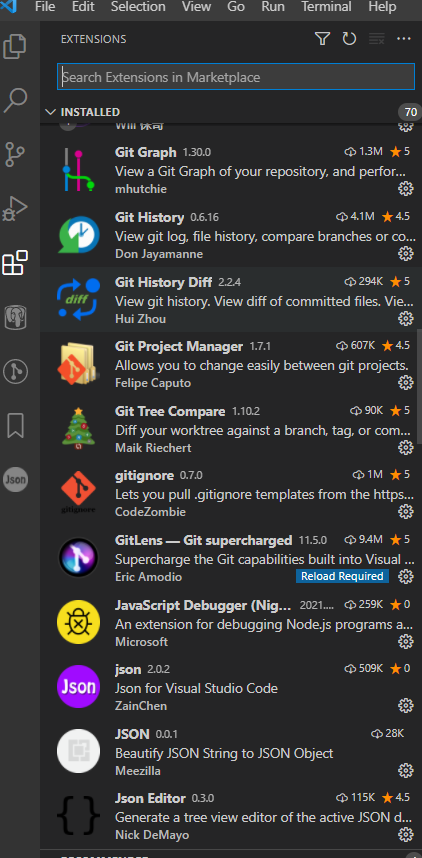The image size is (422, 858).
Task: Select the Git Graph extension entry
Action: tap(231, 170)
